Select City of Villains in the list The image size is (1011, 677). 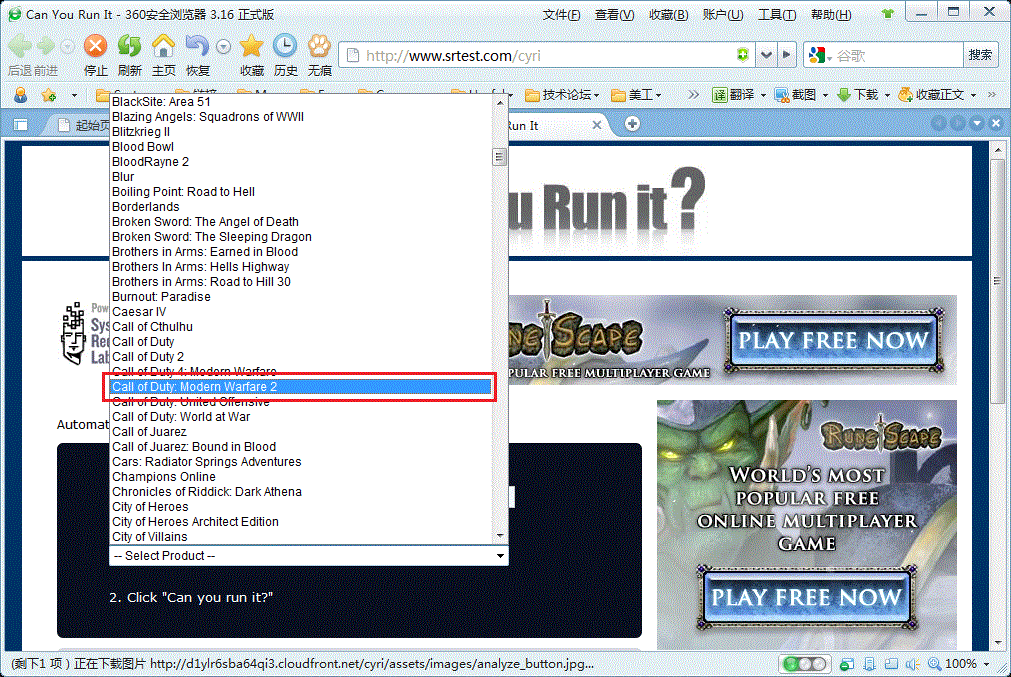tap(300, 537)
